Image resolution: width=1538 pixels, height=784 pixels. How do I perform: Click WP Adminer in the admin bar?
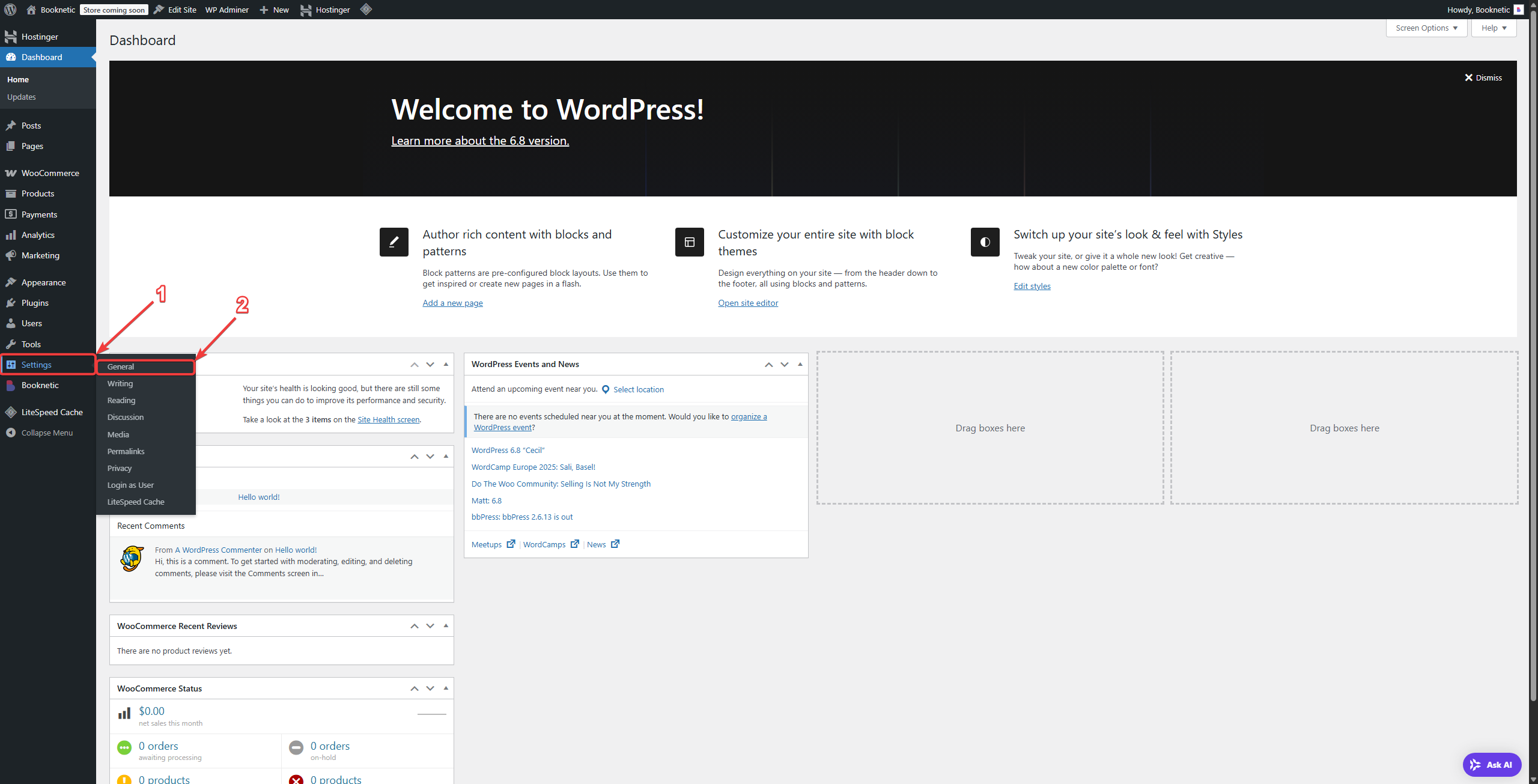[226, 10]
